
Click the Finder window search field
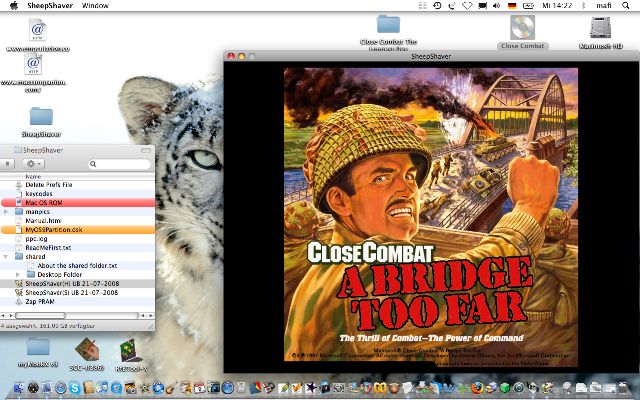(x=120, y=164)
